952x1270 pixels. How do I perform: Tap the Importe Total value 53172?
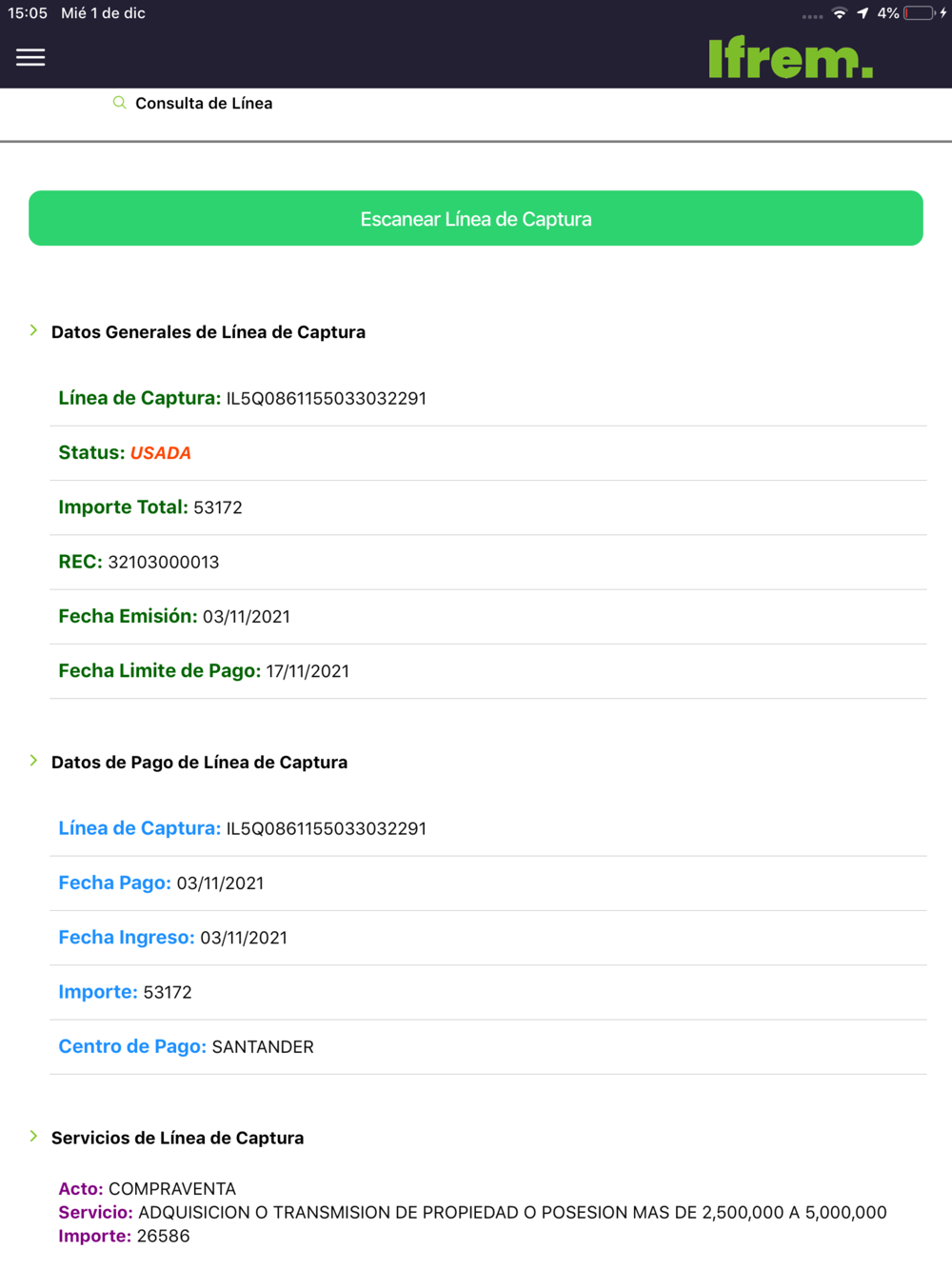pyautogui.click(x=218, y=508)
